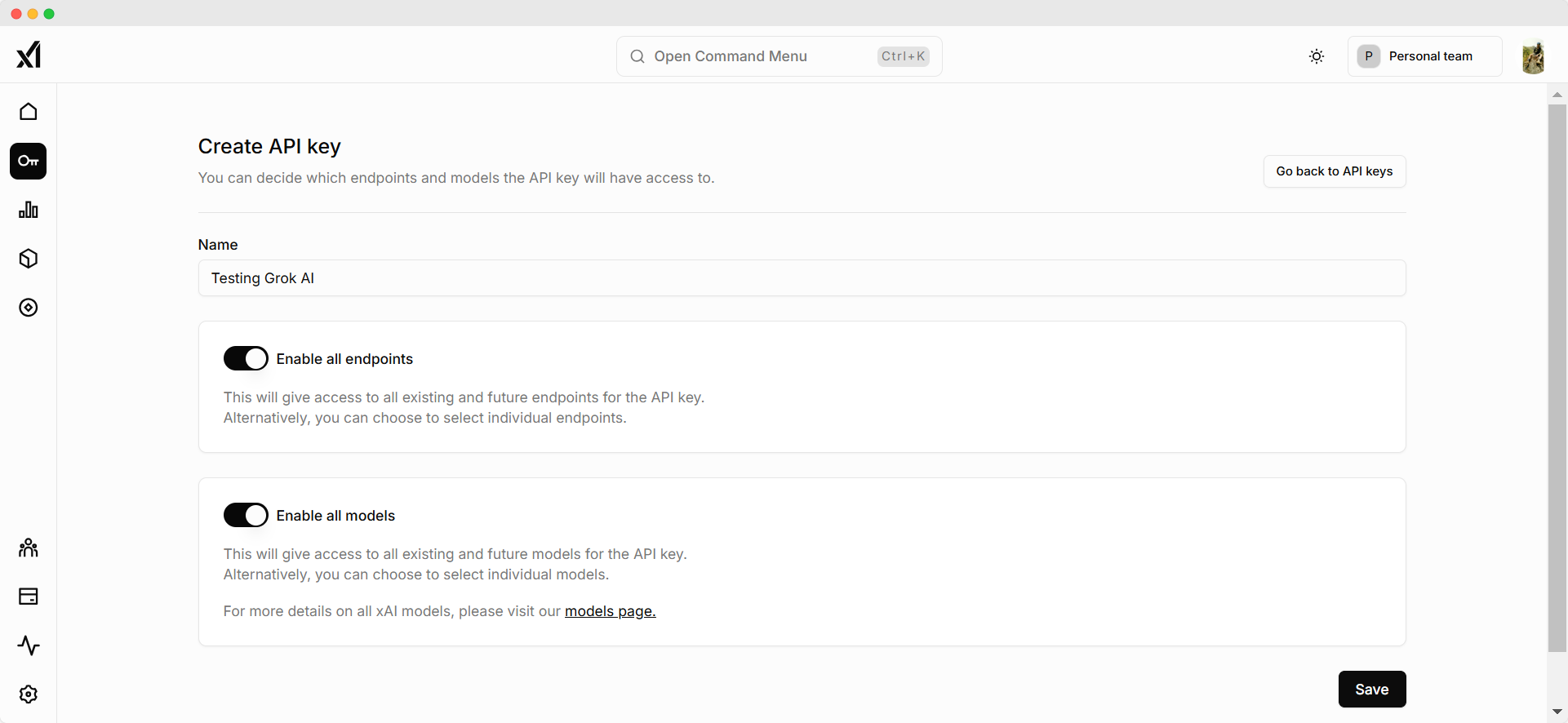
Task: Turn off Enable all models switch
Action: [246, 515]
